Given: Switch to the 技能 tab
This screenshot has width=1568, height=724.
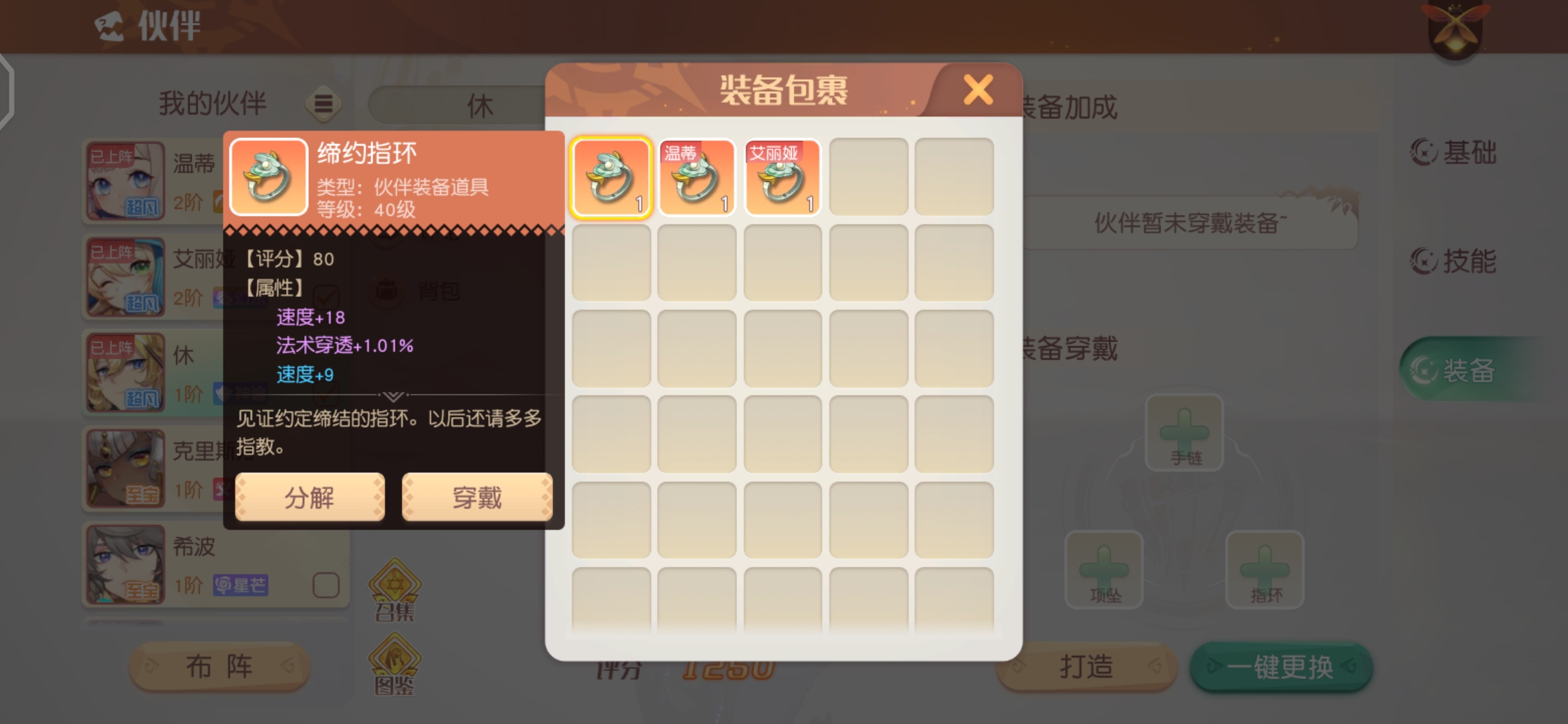Looking at the screenshot, I should [x=1454, y=261].
